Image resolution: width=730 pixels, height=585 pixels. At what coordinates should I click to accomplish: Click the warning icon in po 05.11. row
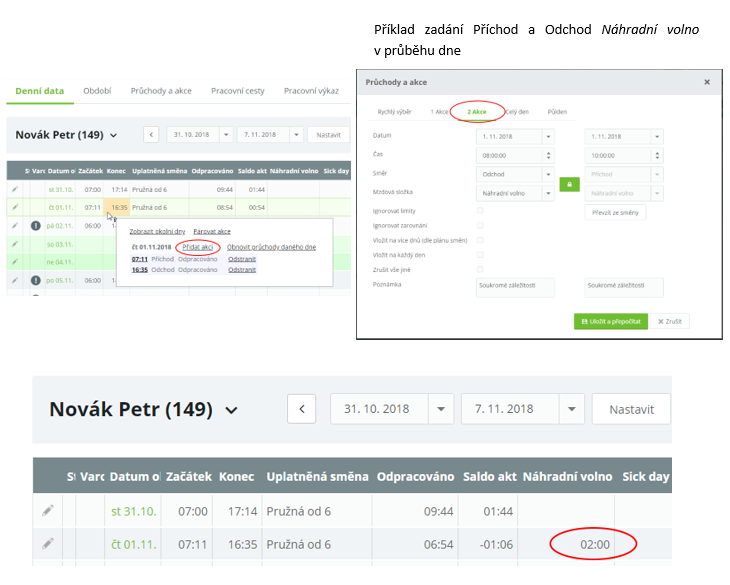[35, 281]
